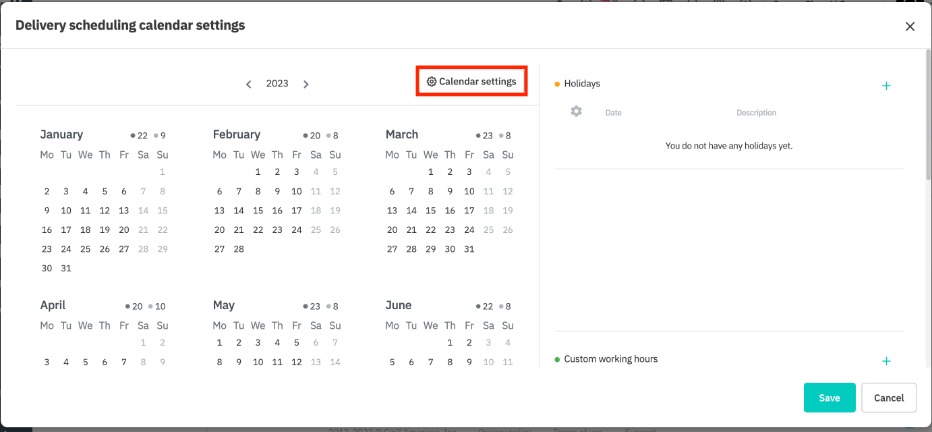Click the previous year chevron arrow

[x=249, y=84]
